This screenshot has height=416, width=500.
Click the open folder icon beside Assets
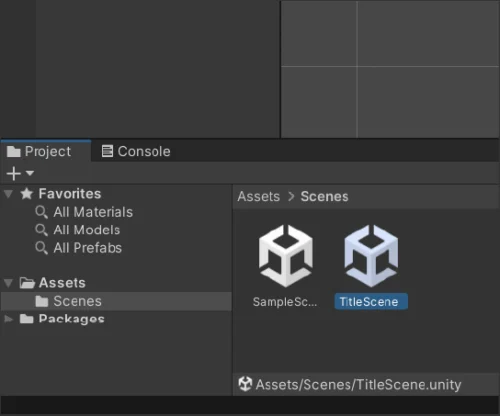coord(27,283)
